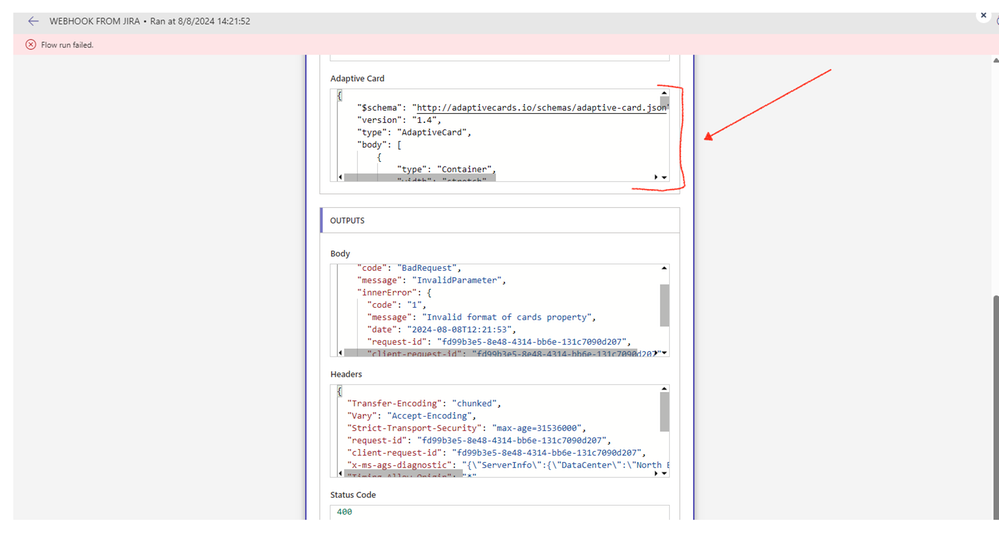999x537 pixels.
Task: Click the "version": "1.4" line
Action: tap(398, 120)
